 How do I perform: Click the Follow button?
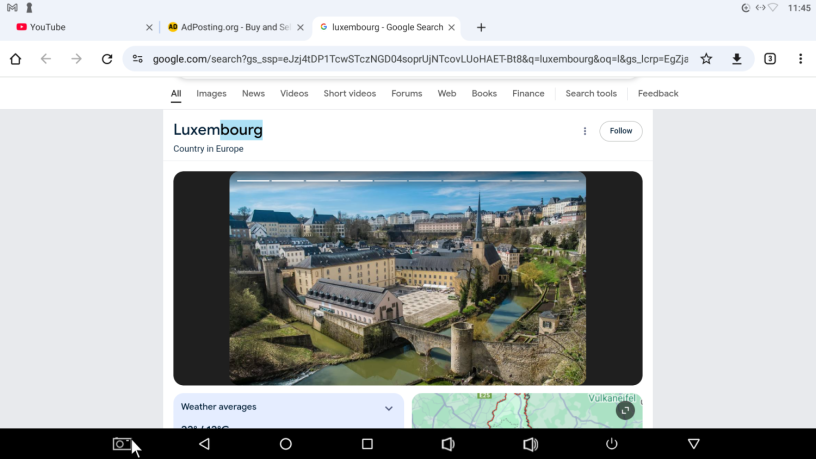621,131
